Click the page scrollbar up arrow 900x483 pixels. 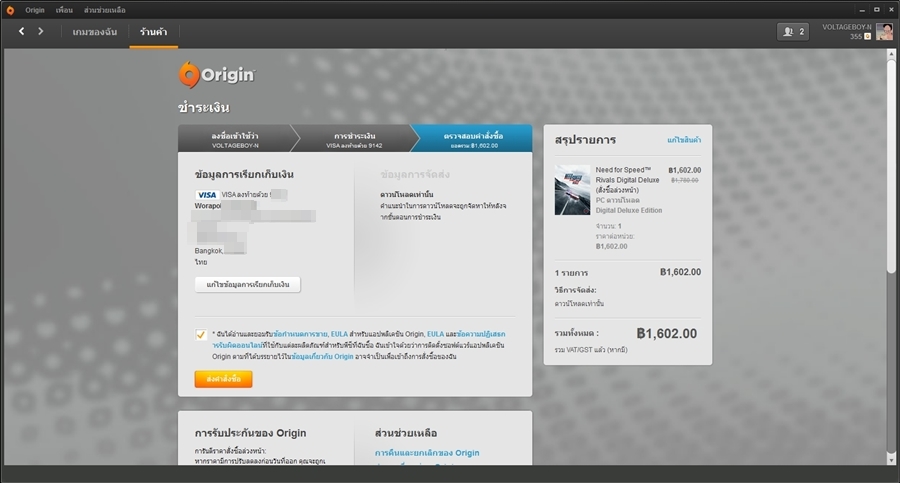point(891,55)
